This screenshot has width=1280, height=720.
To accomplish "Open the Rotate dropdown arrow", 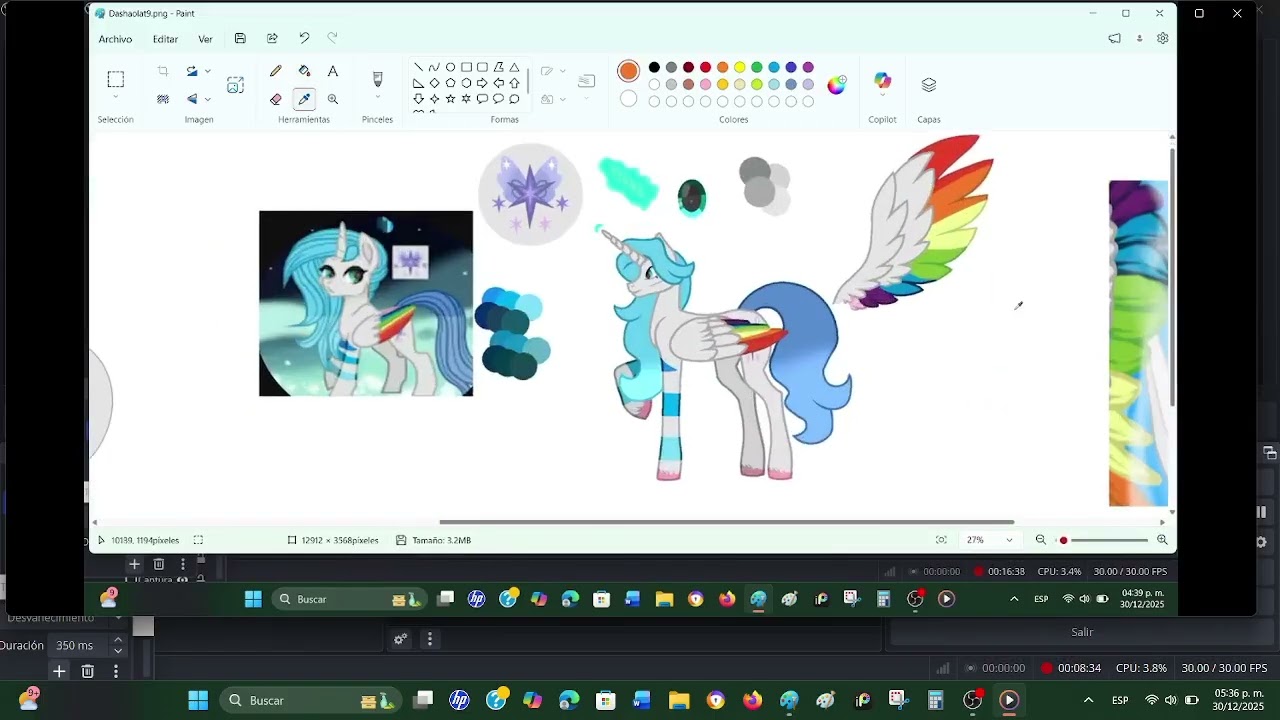I will click(207, 71).
